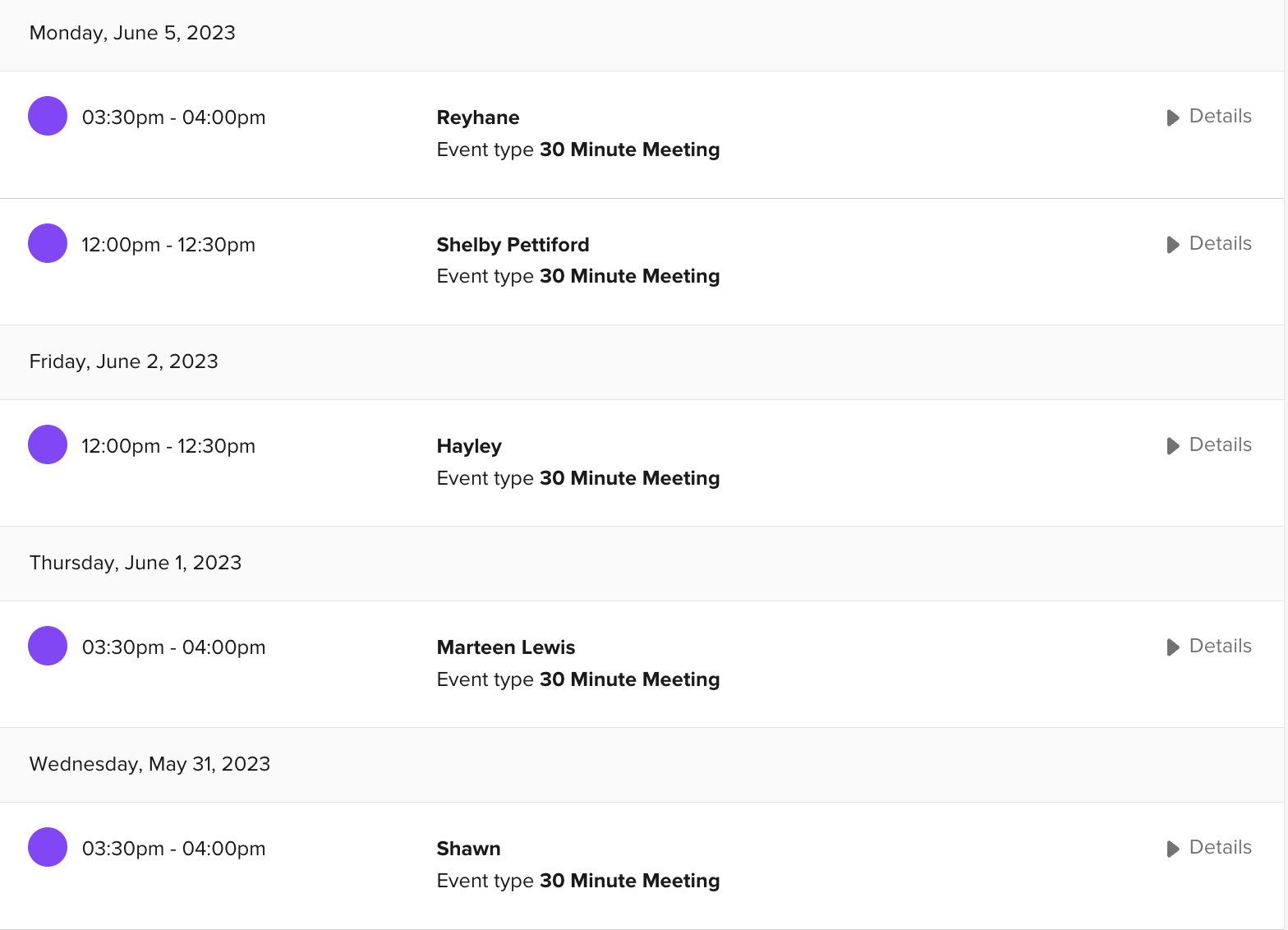This screenshot has width=1288, height=930.
Task: Select the Marteen Lewis invitee name
Action: [x=506, y=647]
